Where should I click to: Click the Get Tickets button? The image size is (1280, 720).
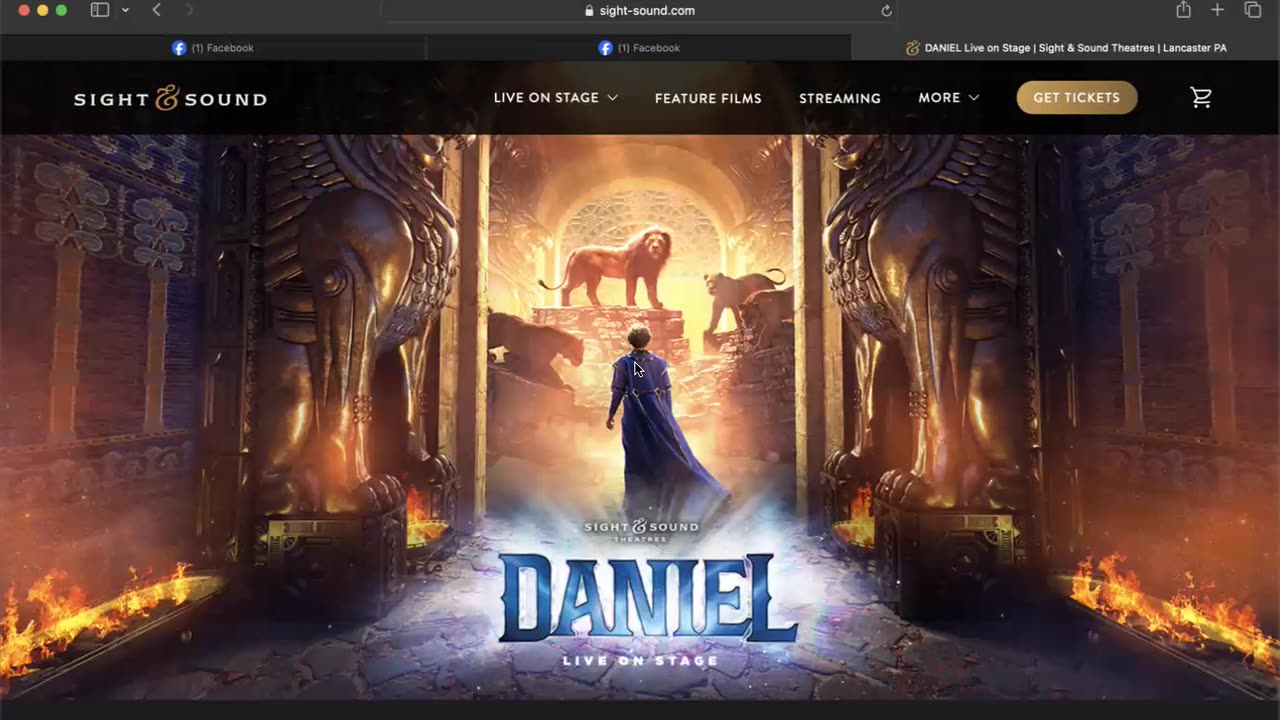(x=1076, y=97)
